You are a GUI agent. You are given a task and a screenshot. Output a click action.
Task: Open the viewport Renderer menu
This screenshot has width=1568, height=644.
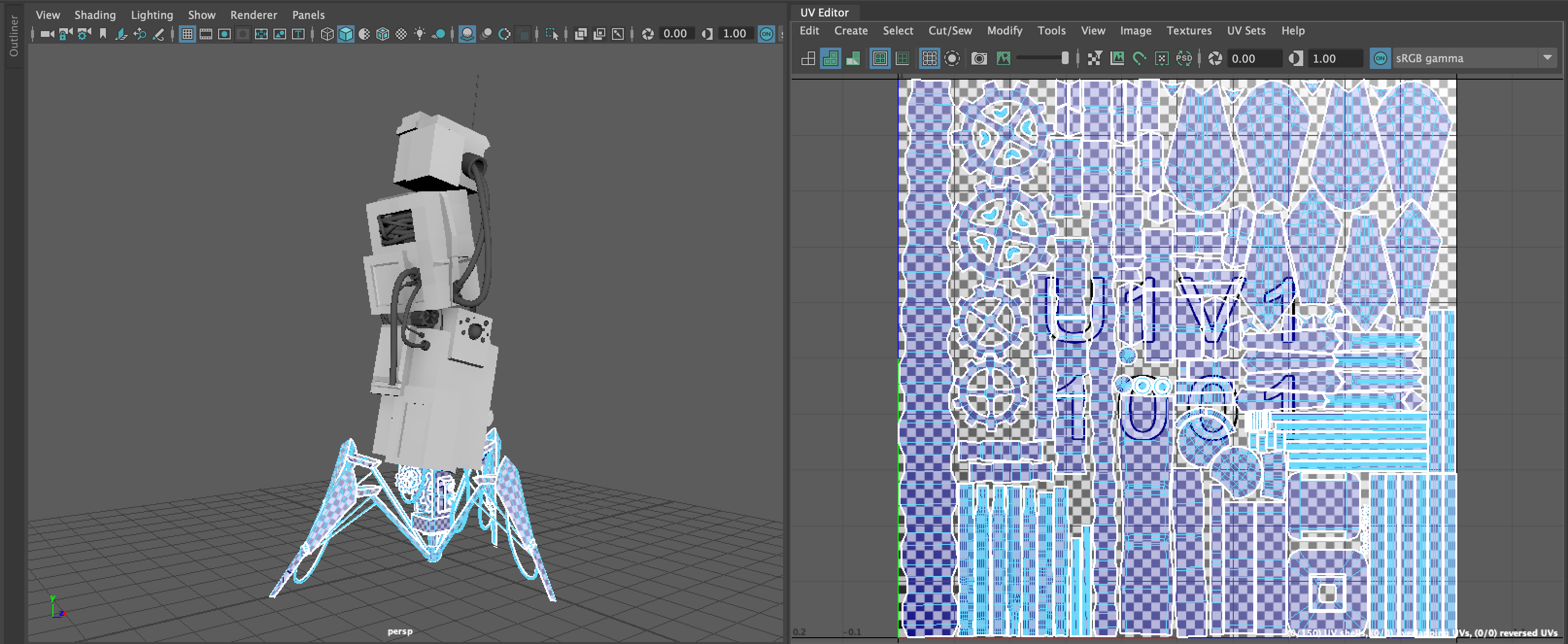pyautogui.click(x=253, y=15)
